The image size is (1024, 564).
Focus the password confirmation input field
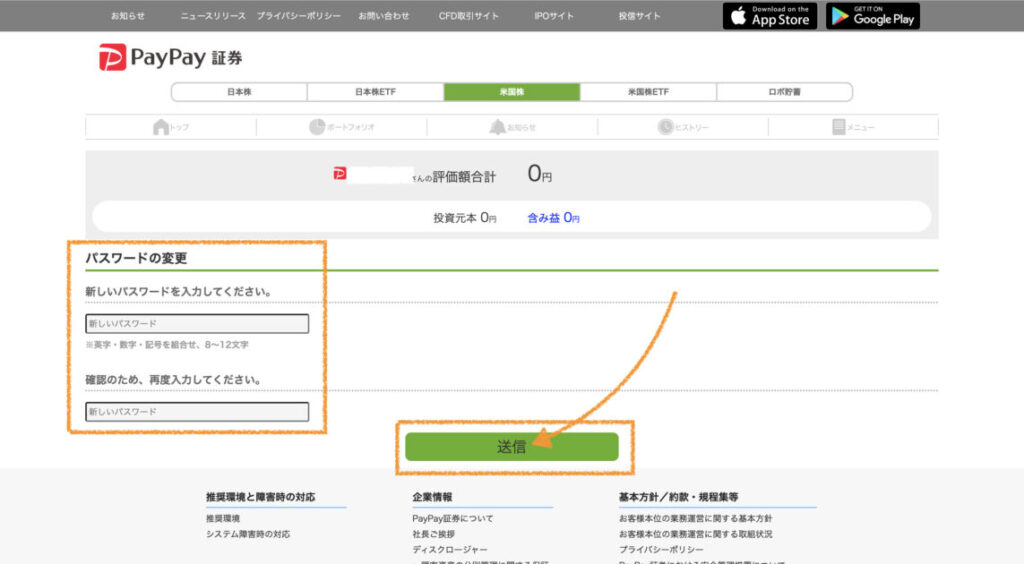coord(197,412)
